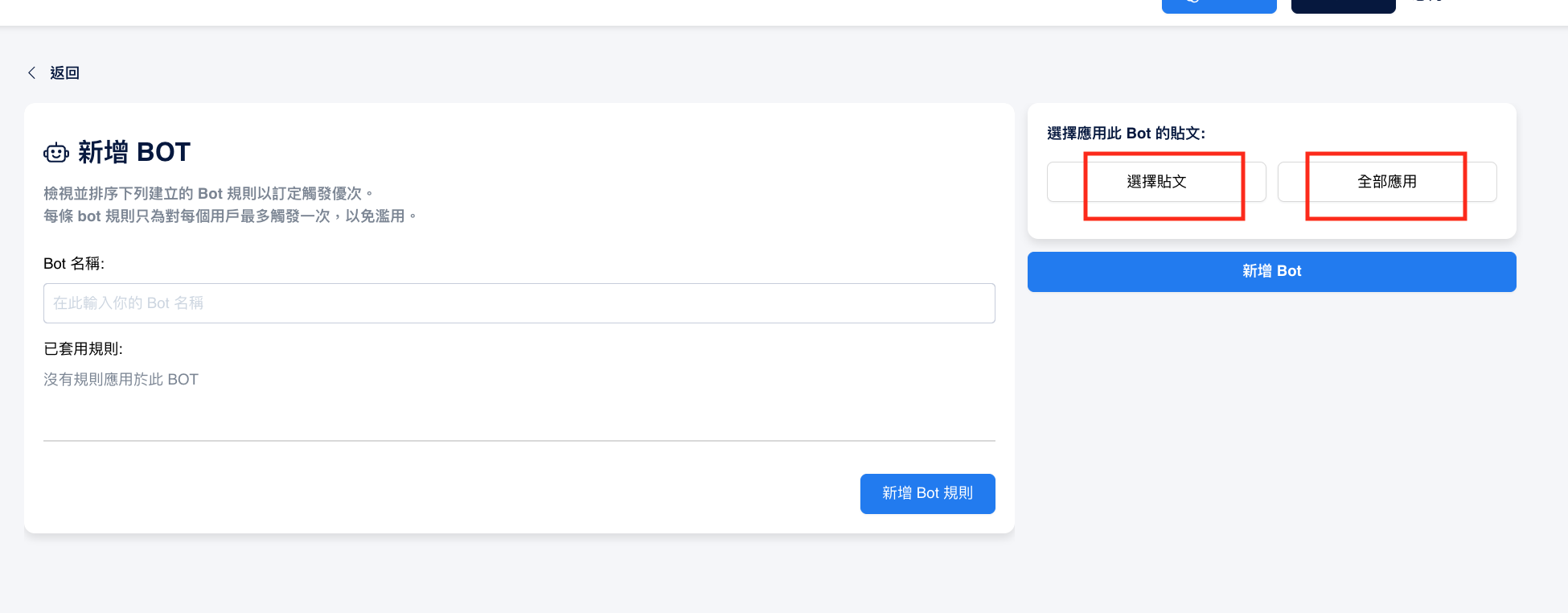This screenshot has width=1568, height=613.
Task: Click the icon inside the blue header button
Action: 1192,2
